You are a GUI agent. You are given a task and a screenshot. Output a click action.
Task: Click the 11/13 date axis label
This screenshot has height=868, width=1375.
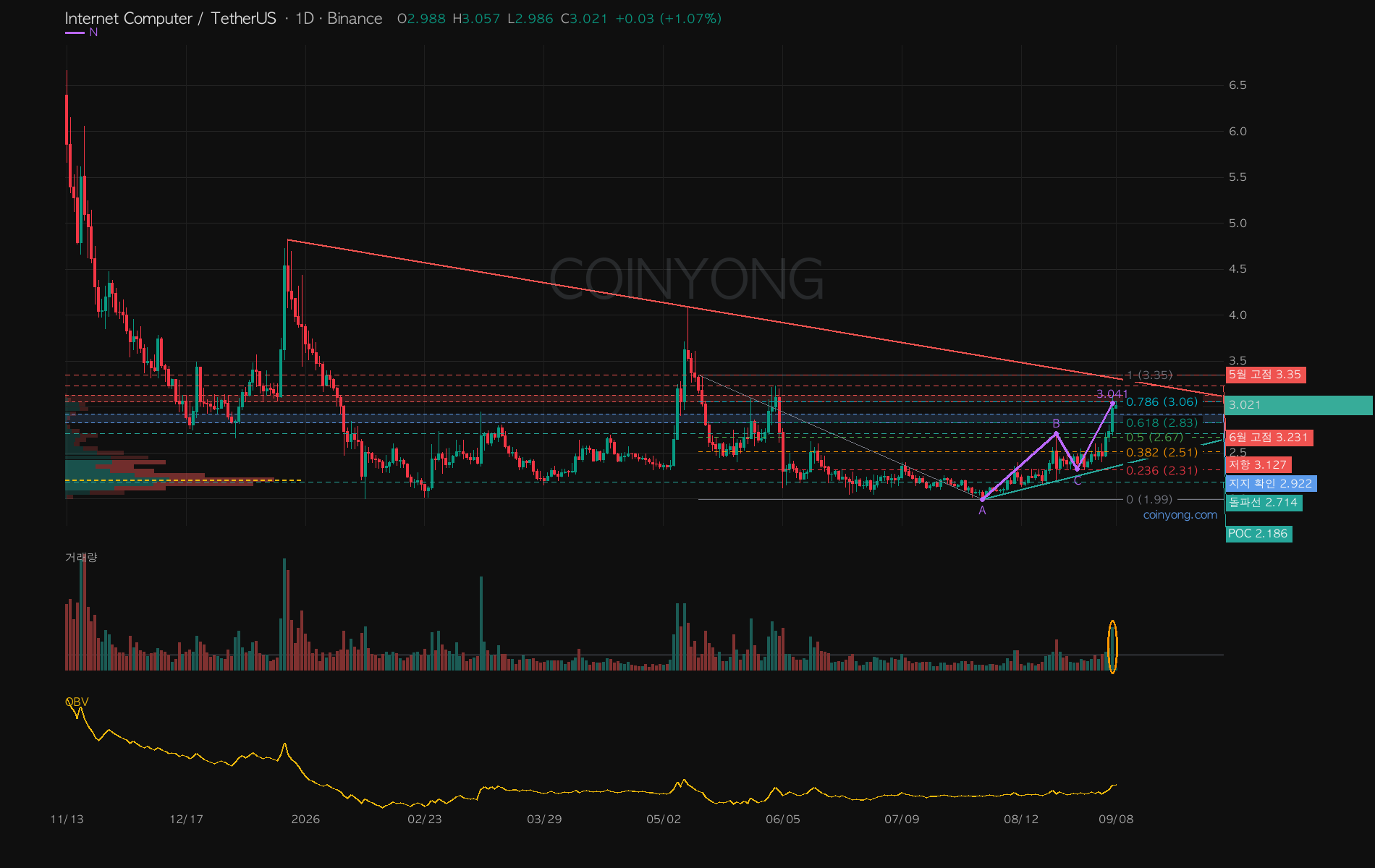(67, 820)
